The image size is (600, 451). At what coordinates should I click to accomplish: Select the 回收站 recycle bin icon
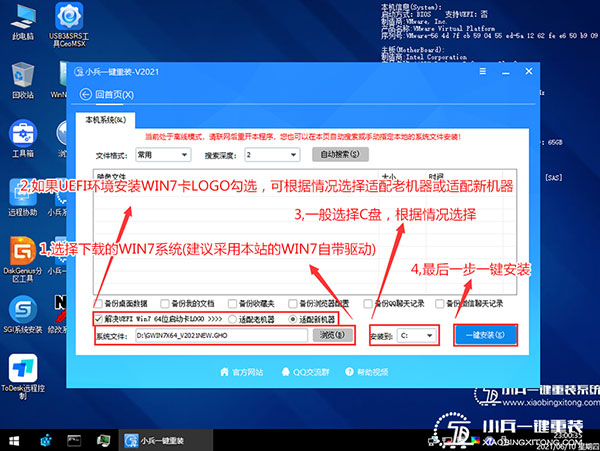23,80
